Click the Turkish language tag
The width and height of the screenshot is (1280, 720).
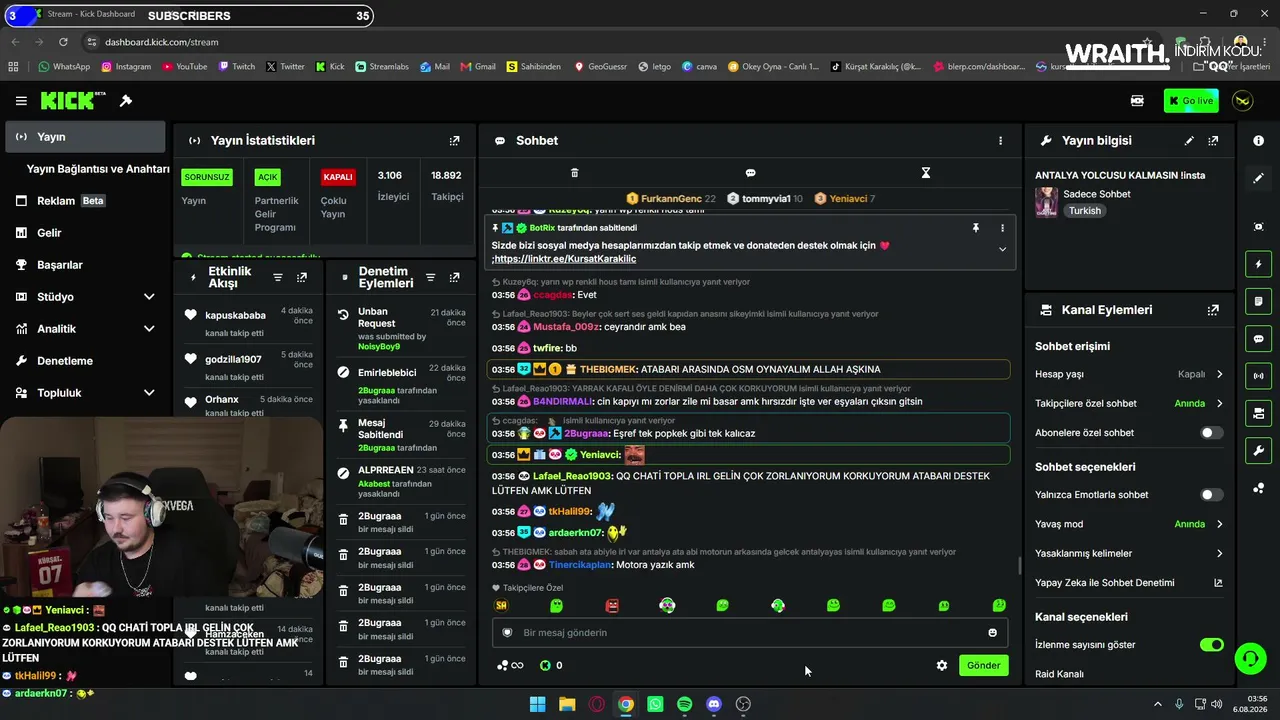click(x=1084, y=211)
